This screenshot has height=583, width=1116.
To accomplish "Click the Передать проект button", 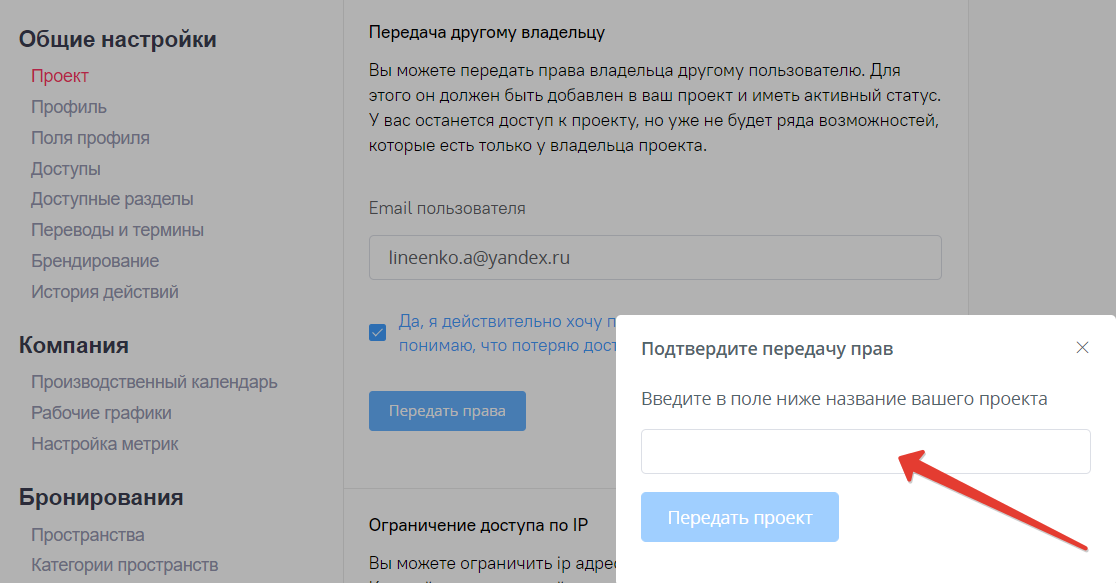I will pyautogui.click(x=739, y=517).
